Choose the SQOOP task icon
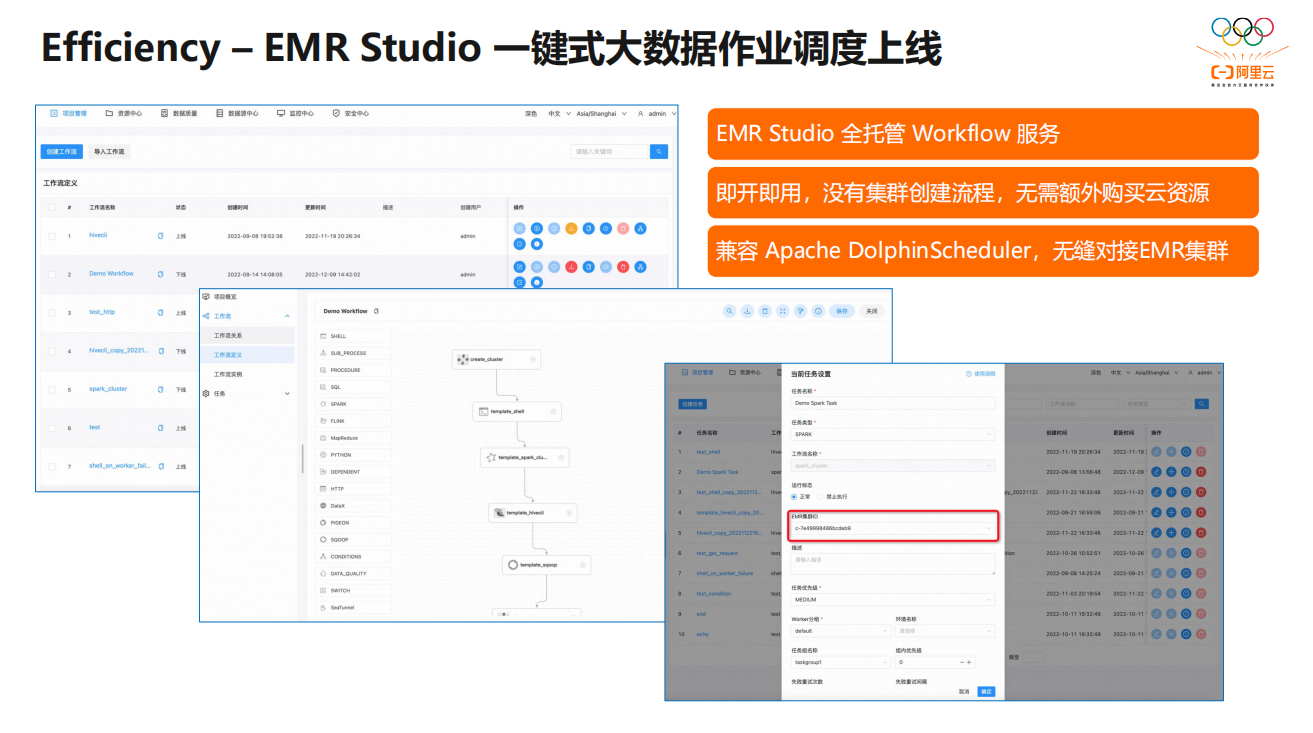 click(322, 539)
